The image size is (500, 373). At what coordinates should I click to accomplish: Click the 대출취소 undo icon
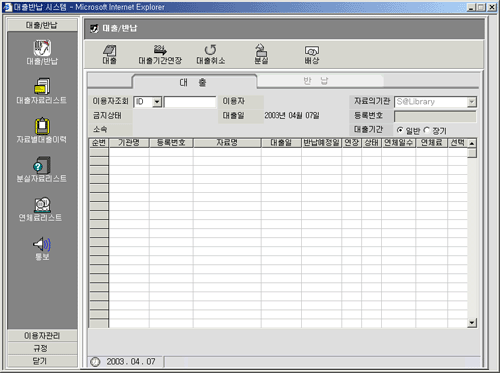tap(210, 50)
